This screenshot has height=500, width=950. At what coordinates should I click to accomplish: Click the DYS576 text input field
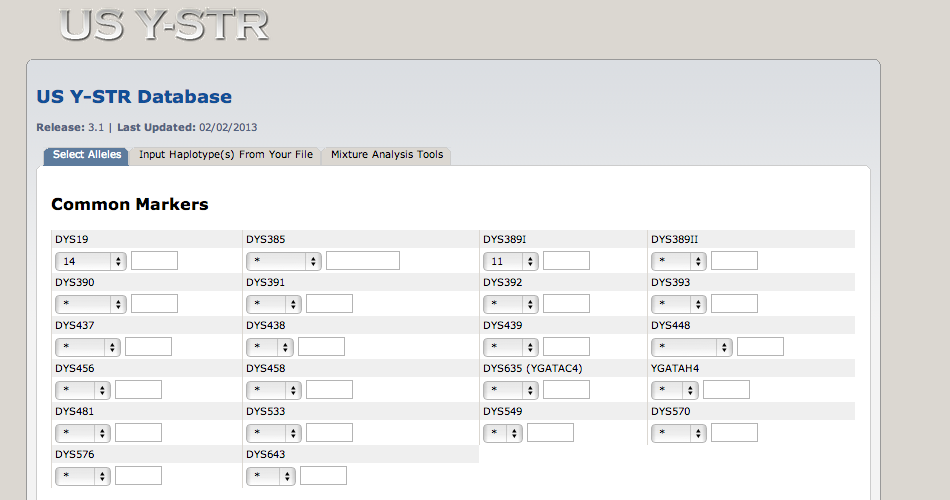(138, 476)
